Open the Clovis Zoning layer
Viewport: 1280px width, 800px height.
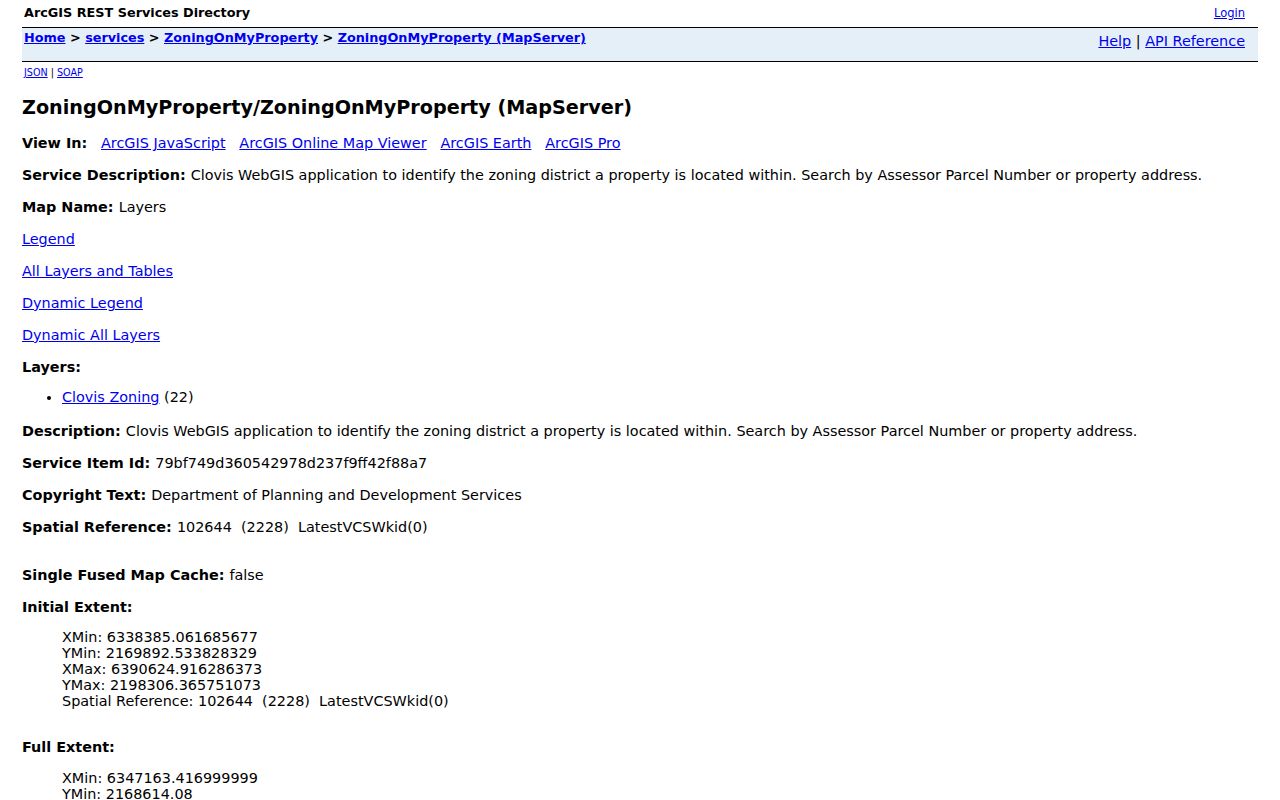(110, 397)
